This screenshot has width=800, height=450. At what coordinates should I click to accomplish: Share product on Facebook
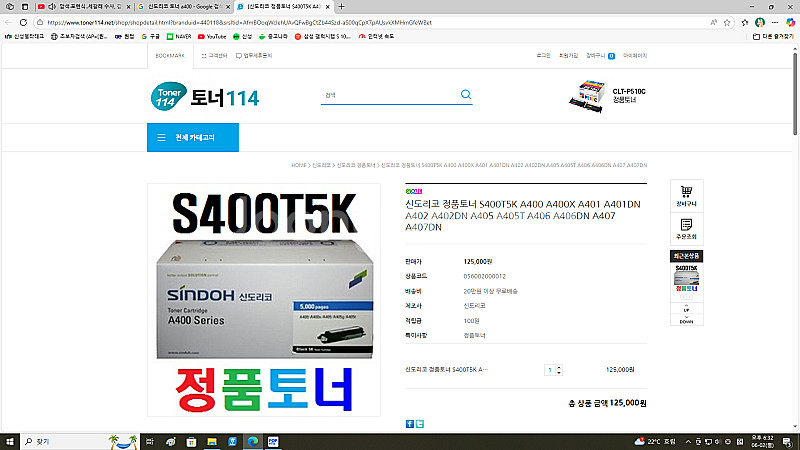410,424
